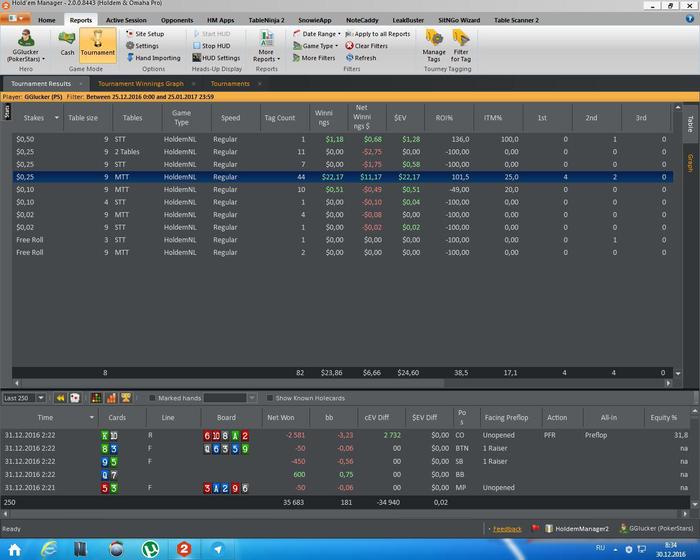Open the help icon at top right

point(690,19)
